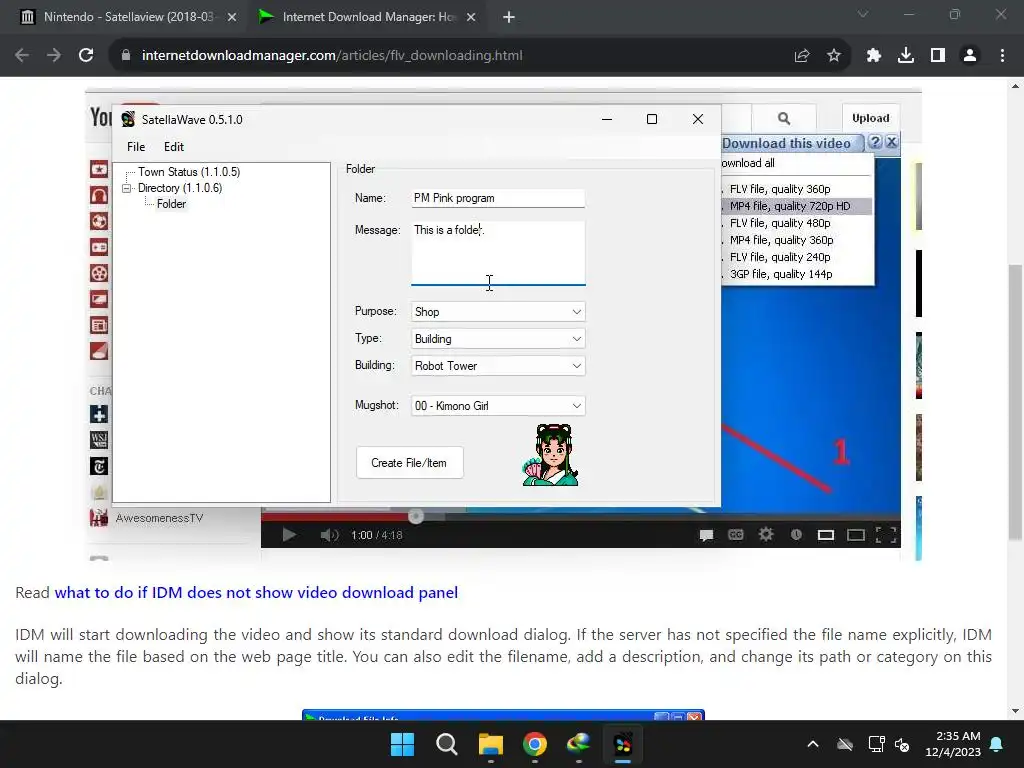Select MP4 file, quality 360p option

coord(780,240)
